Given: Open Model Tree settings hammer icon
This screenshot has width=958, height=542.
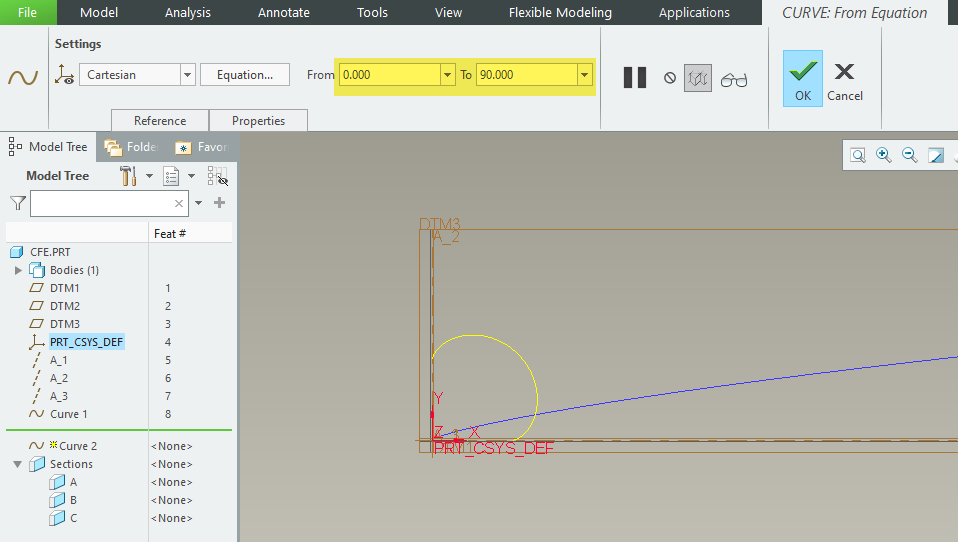Looking at the screenshot, I should 128,176.
